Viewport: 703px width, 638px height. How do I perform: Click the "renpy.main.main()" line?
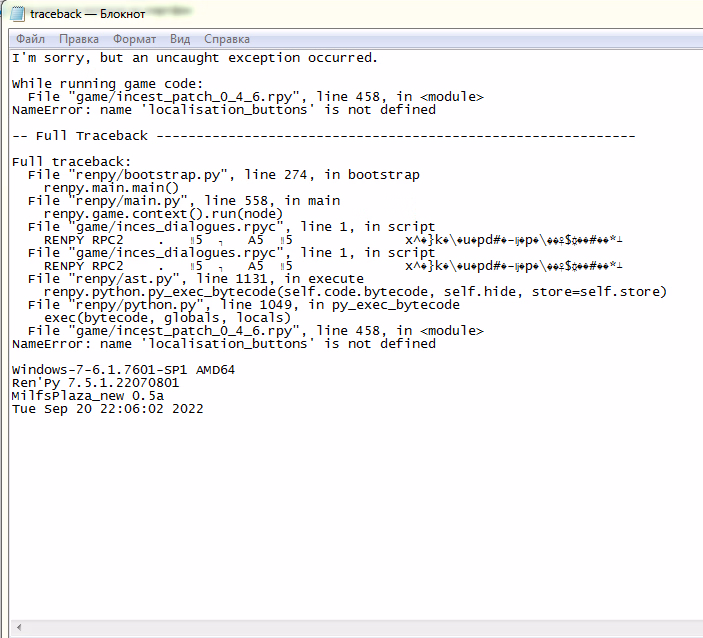[111, 188]
